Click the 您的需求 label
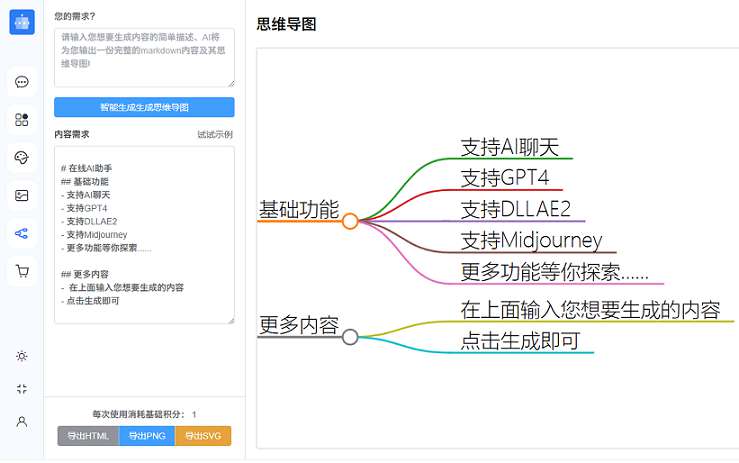The width and height of the screenshot is (739, 463). pyautogui.click(x=74, y=17)
